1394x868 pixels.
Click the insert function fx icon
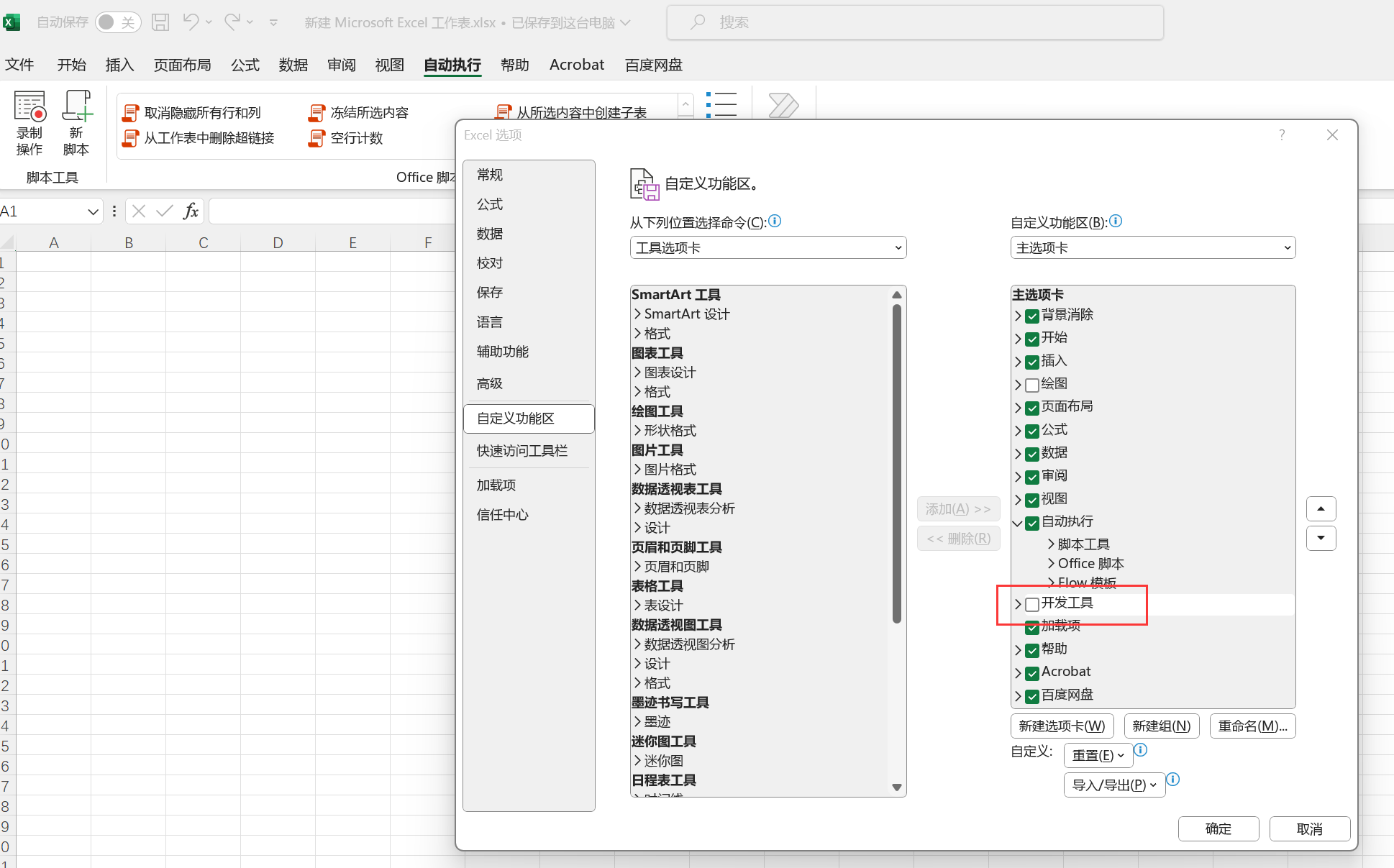pyautogui.click(x=191, y=211)
